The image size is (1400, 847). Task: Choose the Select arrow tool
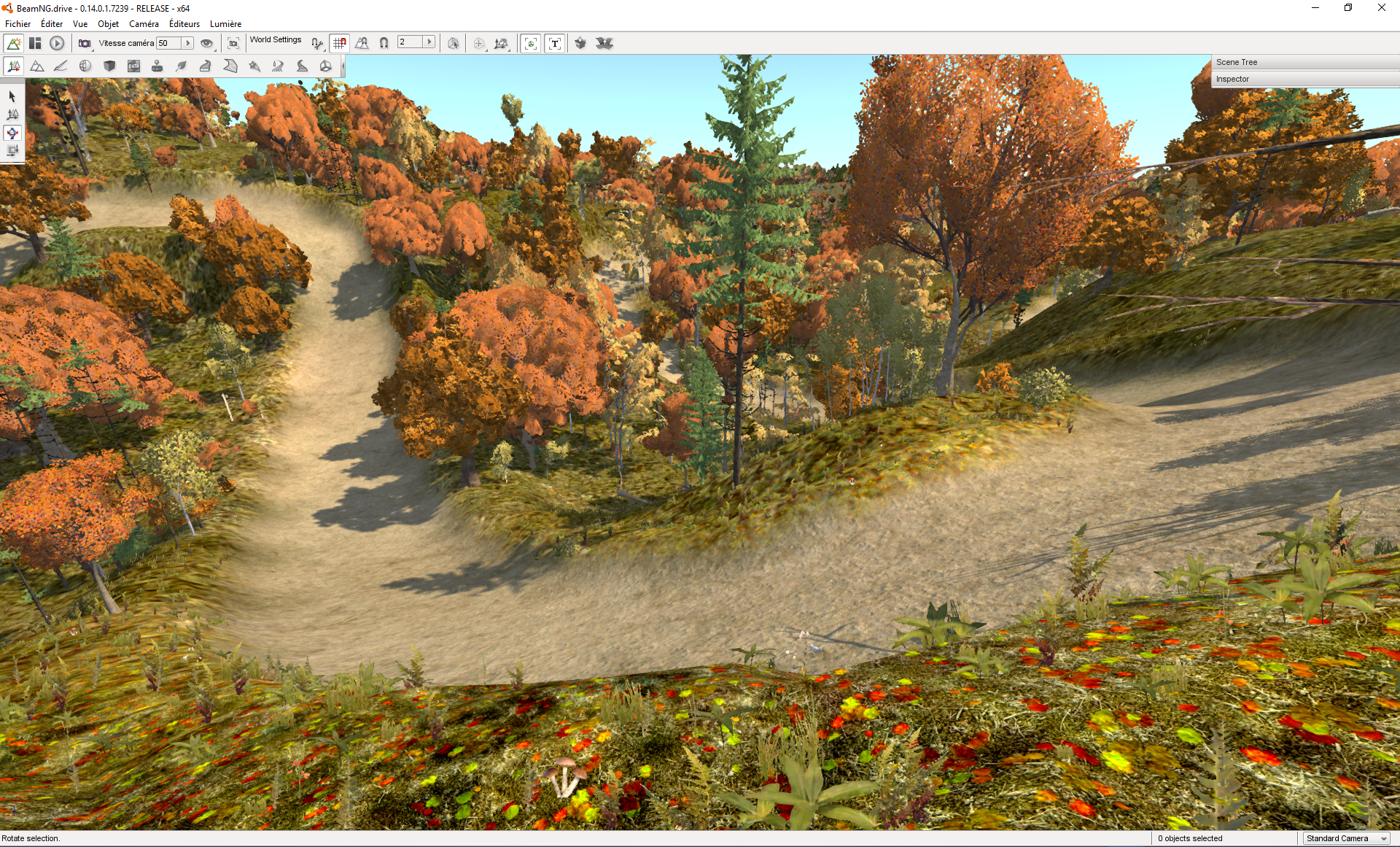coord(12,96)
